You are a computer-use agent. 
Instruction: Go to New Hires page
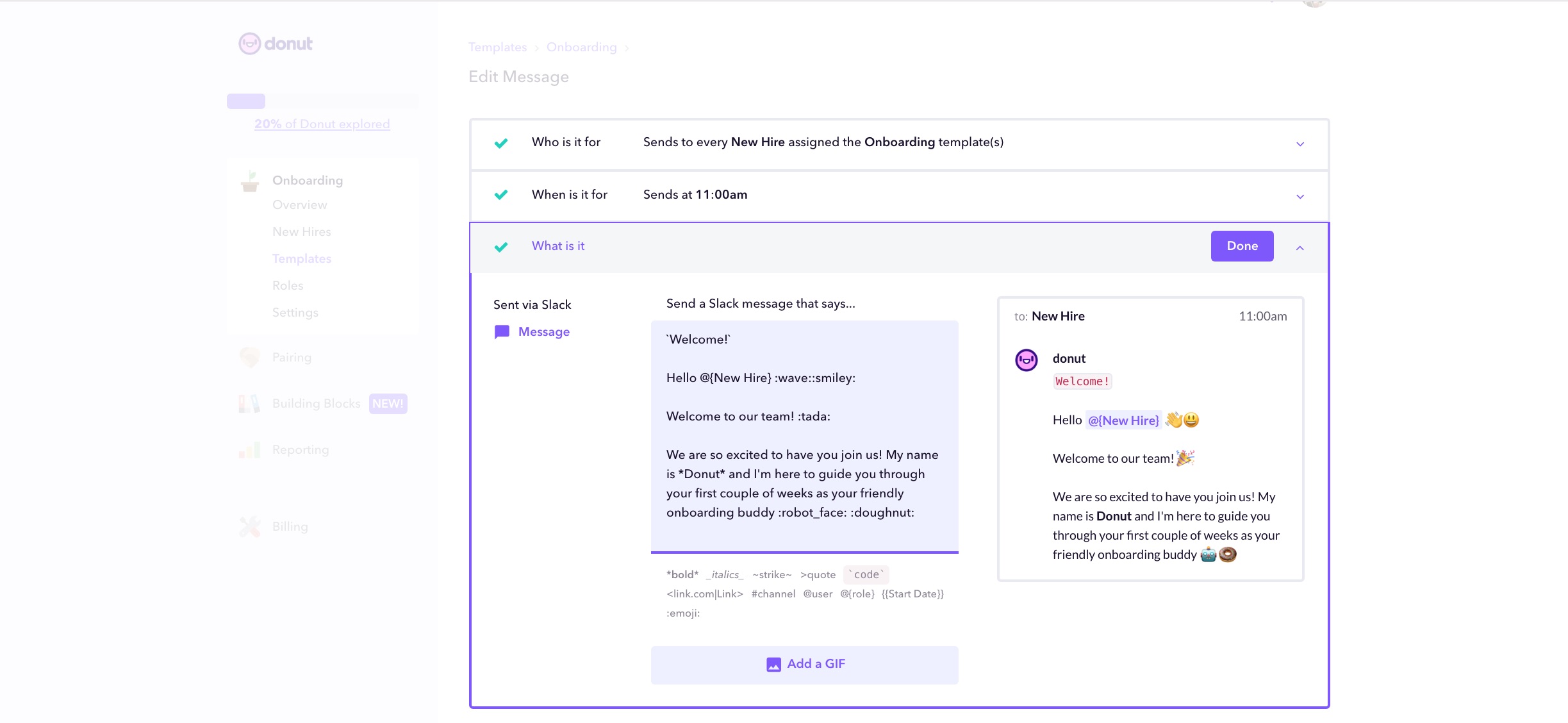[302, 232]
